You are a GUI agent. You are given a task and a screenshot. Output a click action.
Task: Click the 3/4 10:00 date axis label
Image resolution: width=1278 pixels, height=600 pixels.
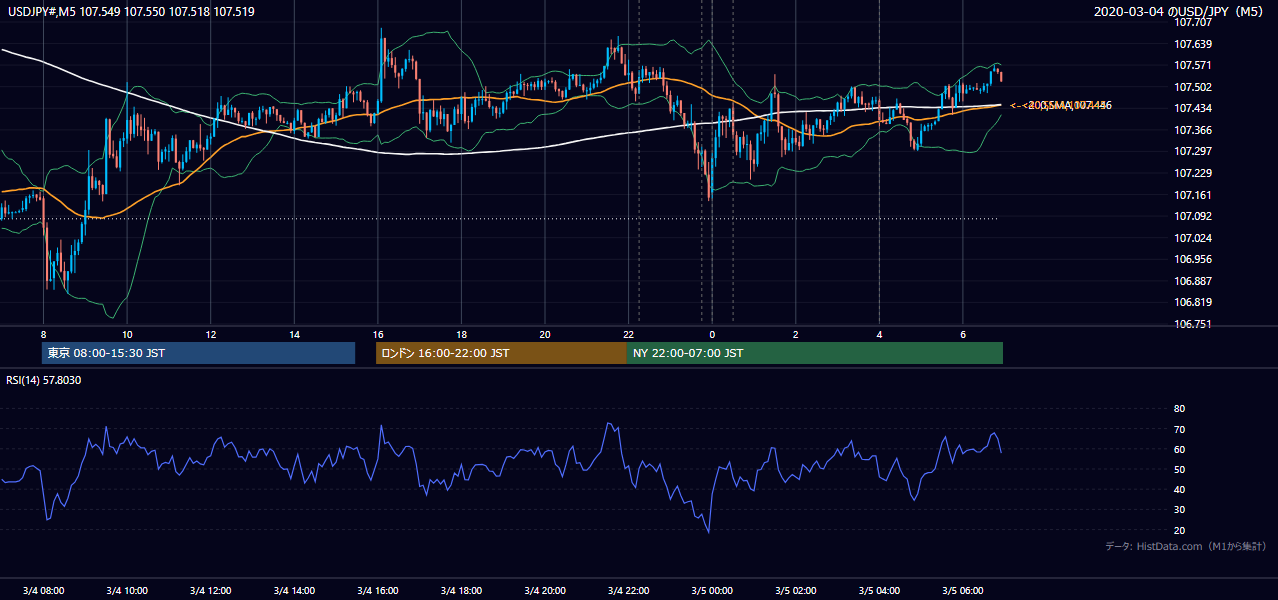tap(126, 590)
